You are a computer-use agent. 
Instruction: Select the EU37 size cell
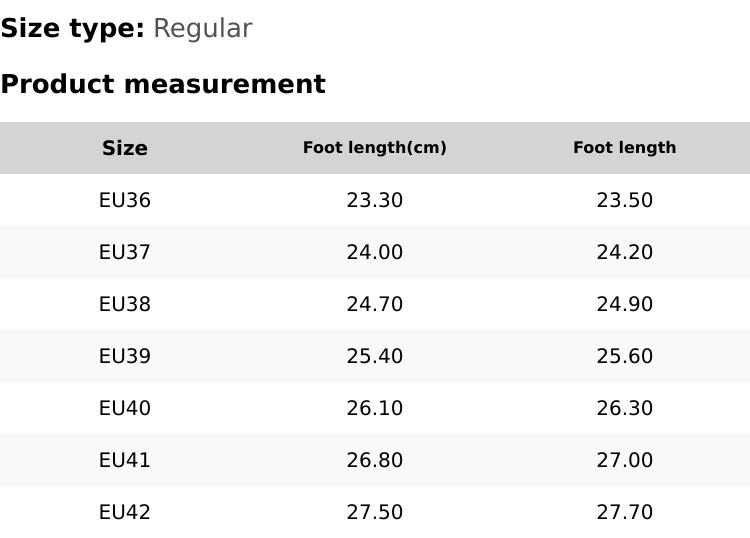[x=125, y=252]
